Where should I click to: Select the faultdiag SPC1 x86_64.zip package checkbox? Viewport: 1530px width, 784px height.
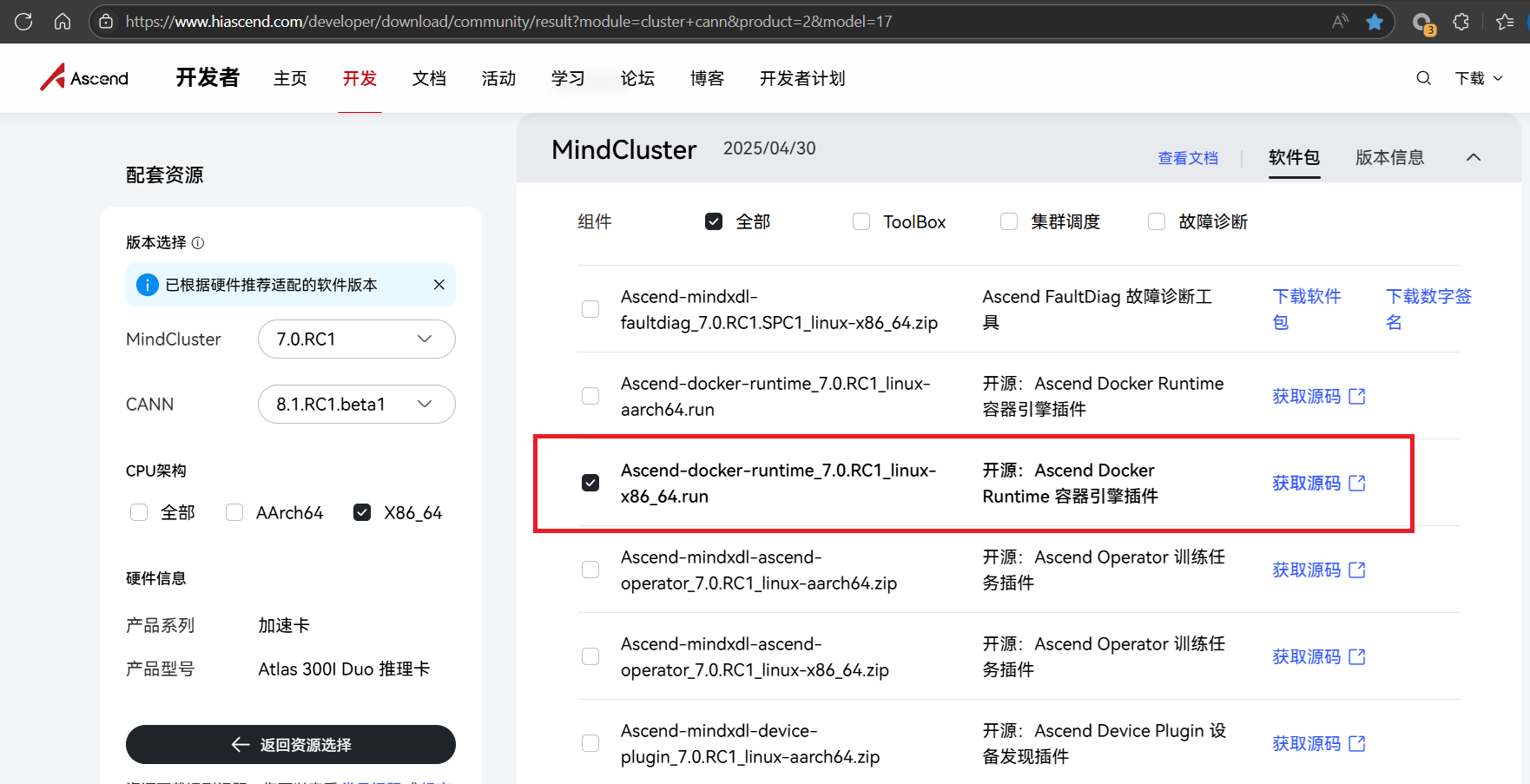pyautogui.click(x=590, y=309)
